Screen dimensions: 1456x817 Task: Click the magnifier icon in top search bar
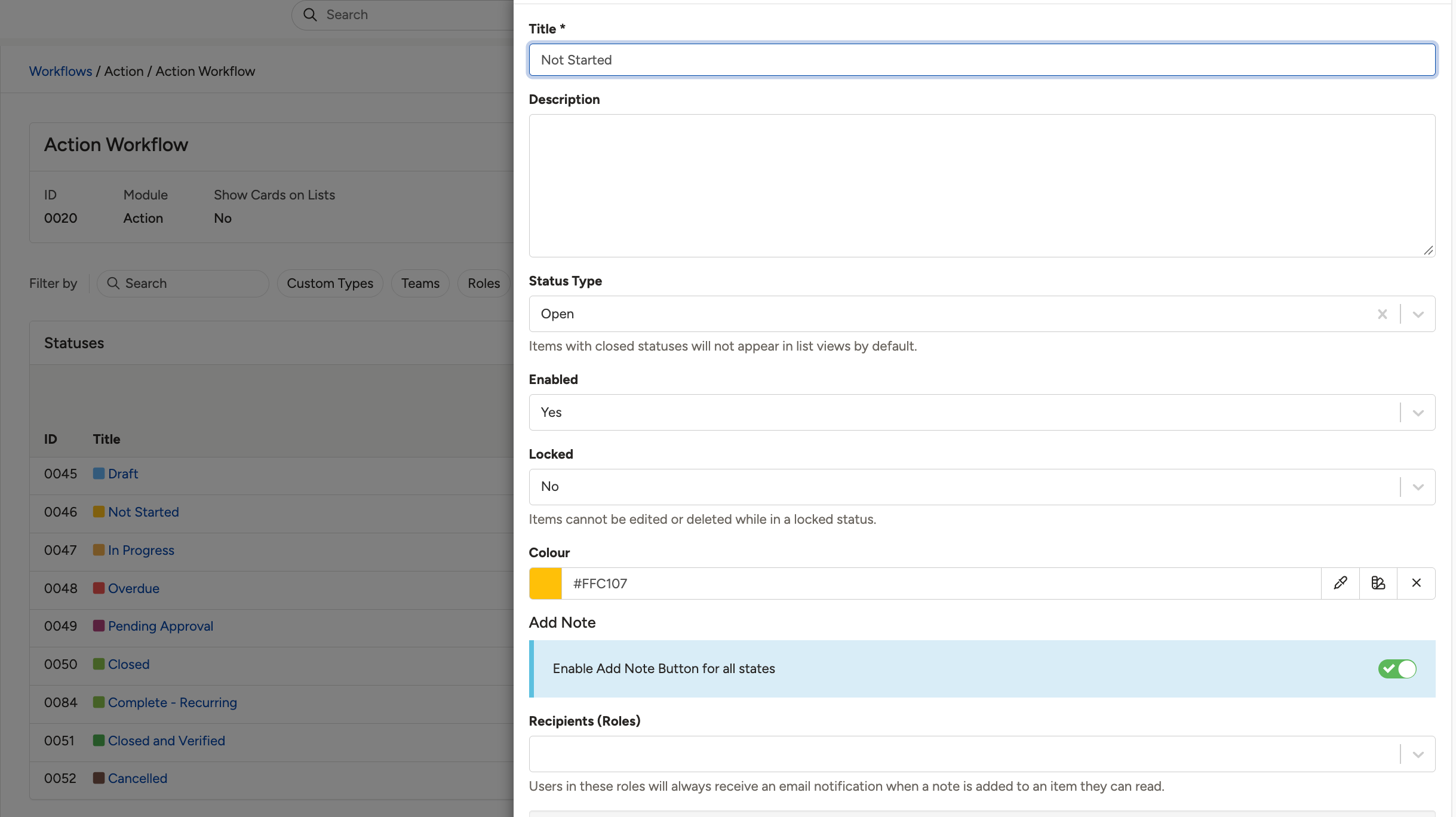tap(310, 15)
